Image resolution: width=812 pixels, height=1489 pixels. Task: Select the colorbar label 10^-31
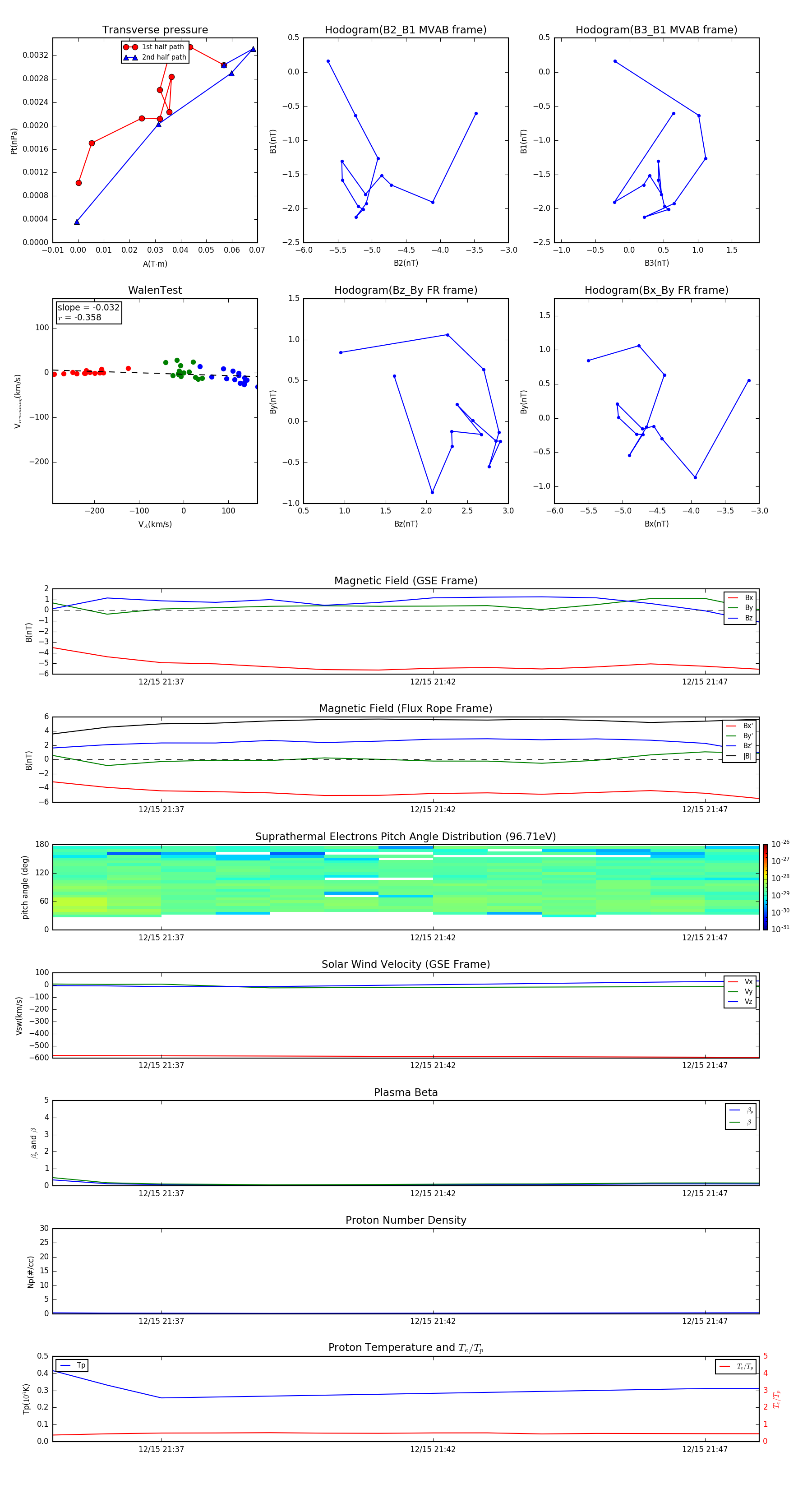[780, 929]
